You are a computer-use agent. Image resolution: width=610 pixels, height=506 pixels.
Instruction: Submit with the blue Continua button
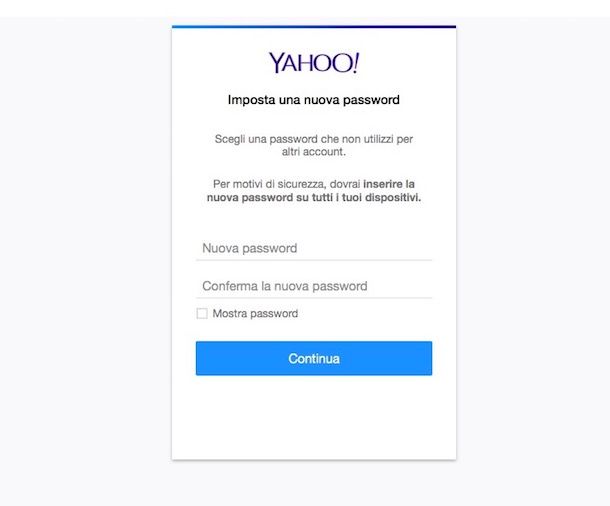pyautogui.click(x=314, y=358)
